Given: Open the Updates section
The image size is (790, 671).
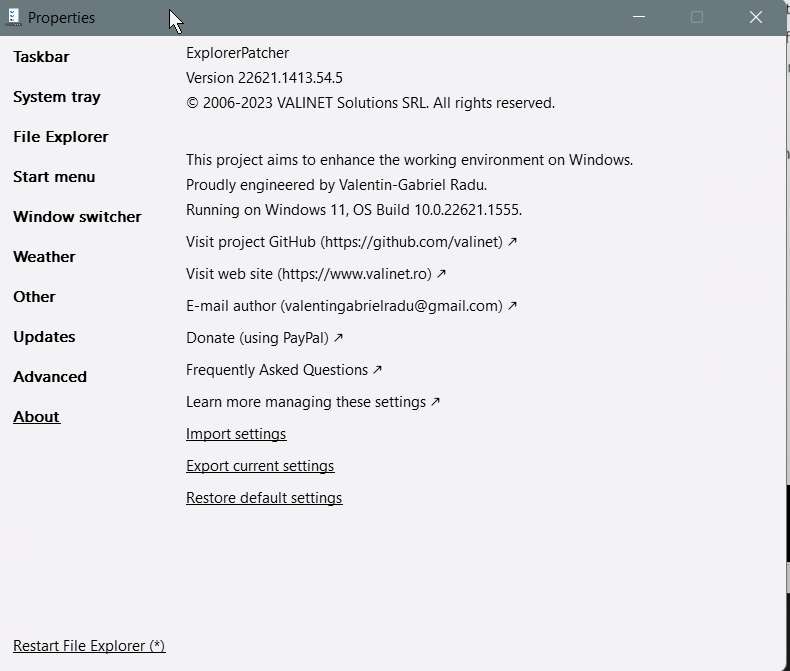Looking at the screenshot, I should pos(44,337).
